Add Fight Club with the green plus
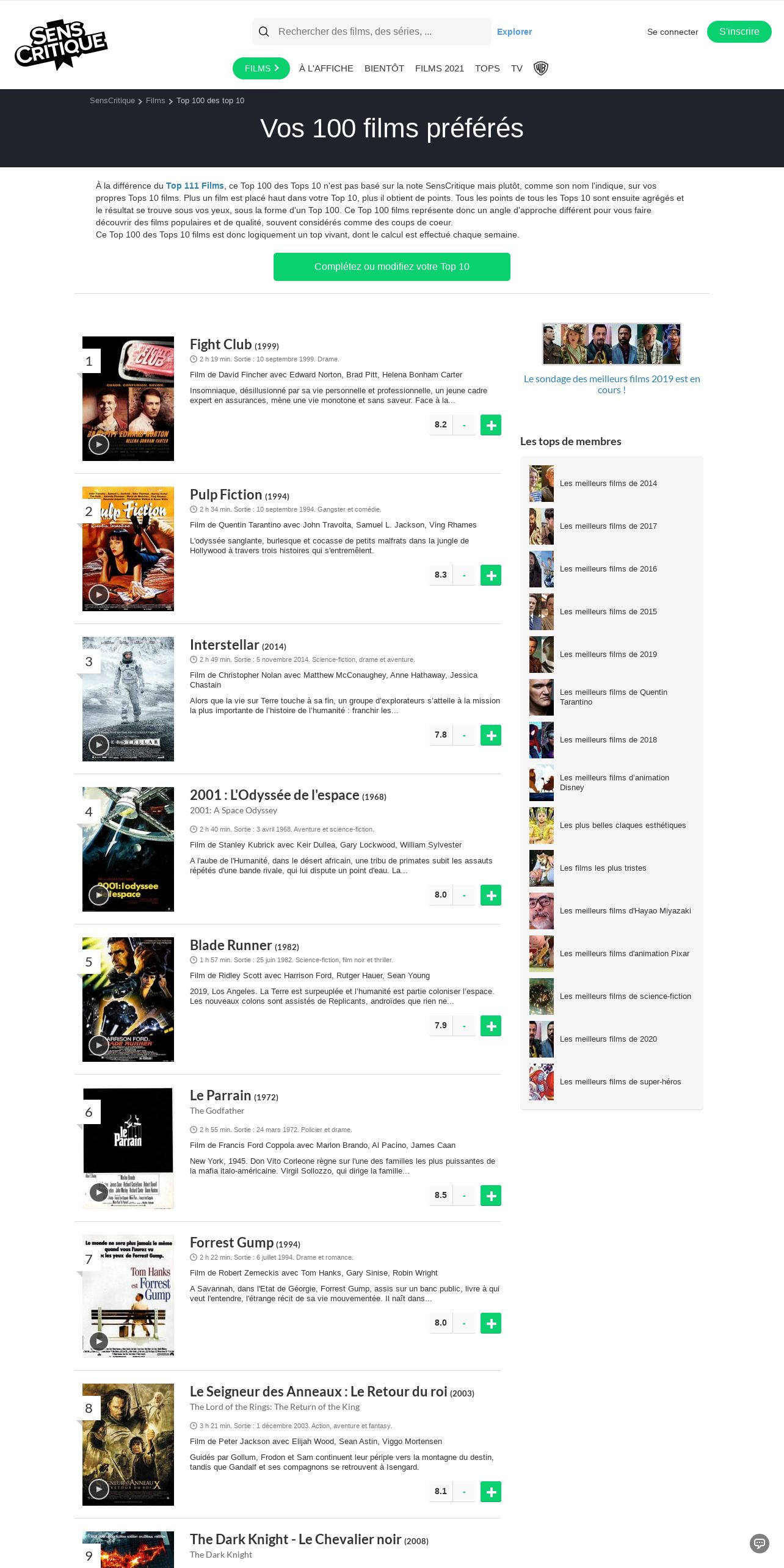The width and height of the screenshot is (784, 1568). 491,425
